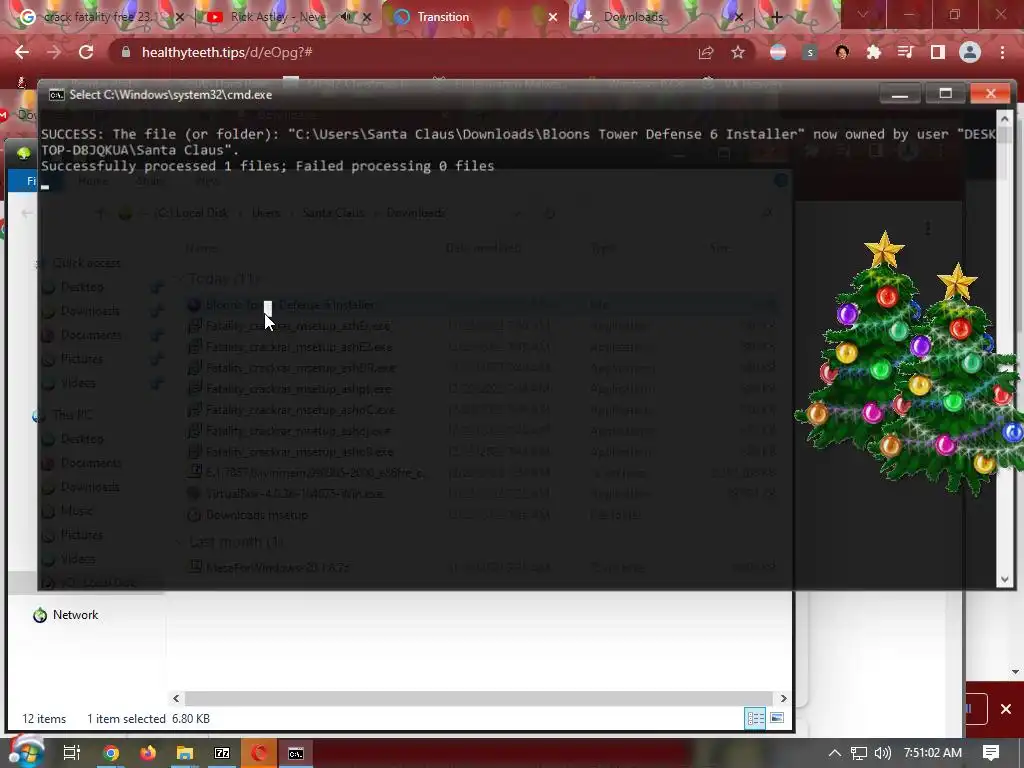Reload the healthyteeth.tips page
The image size is (1024, 768).
click(86, 52)
